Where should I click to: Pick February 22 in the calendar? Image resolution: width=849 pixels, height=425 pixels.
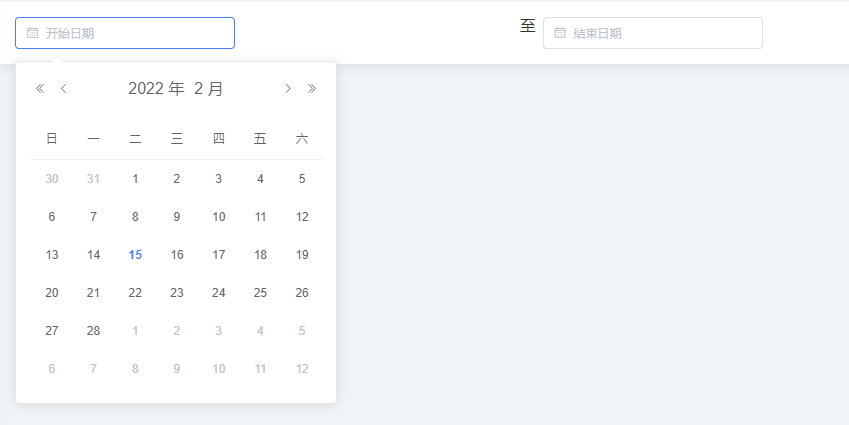pyautogui.click(x=135, y=293)
